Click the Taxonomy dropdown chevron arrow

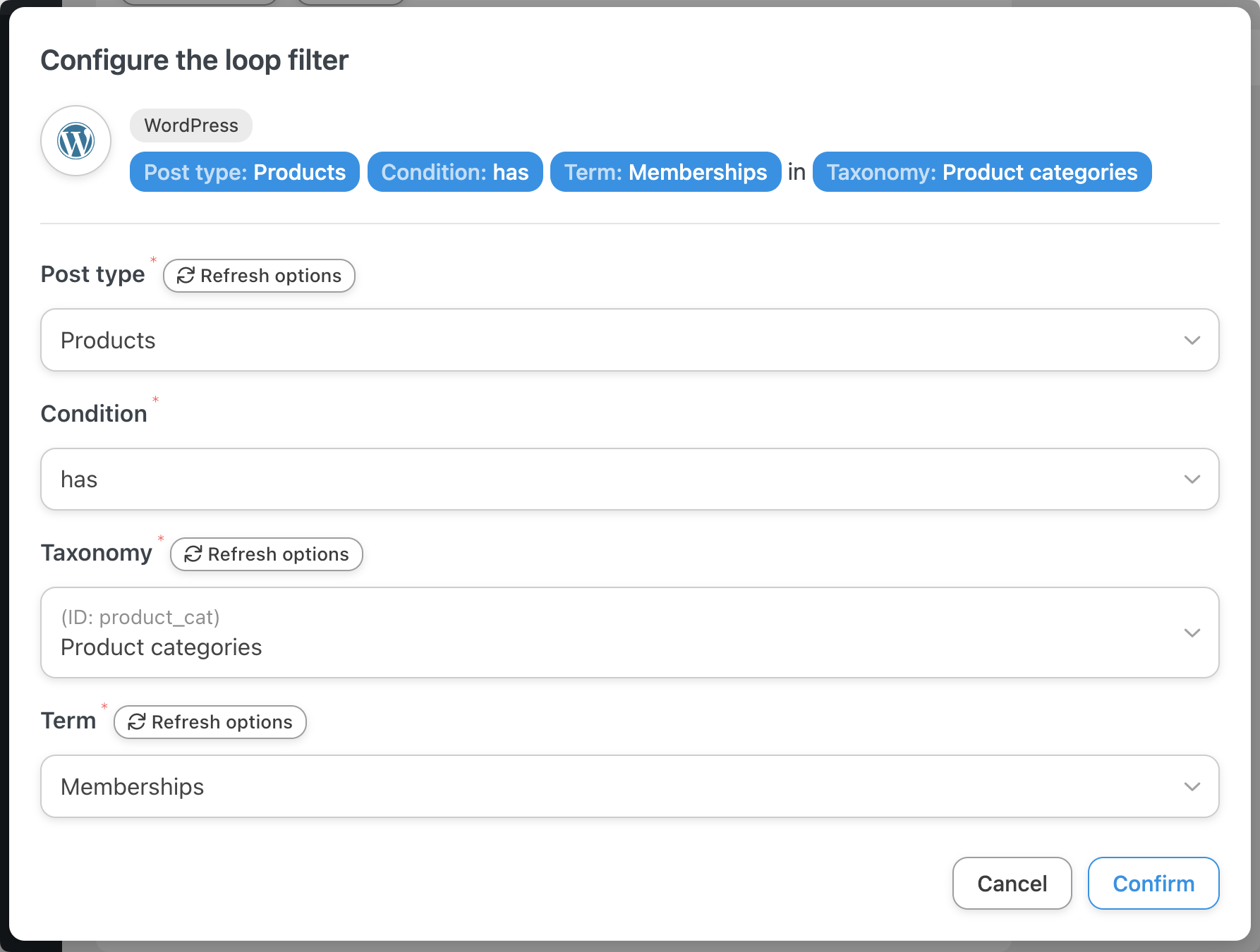[x=1192, y=633]
